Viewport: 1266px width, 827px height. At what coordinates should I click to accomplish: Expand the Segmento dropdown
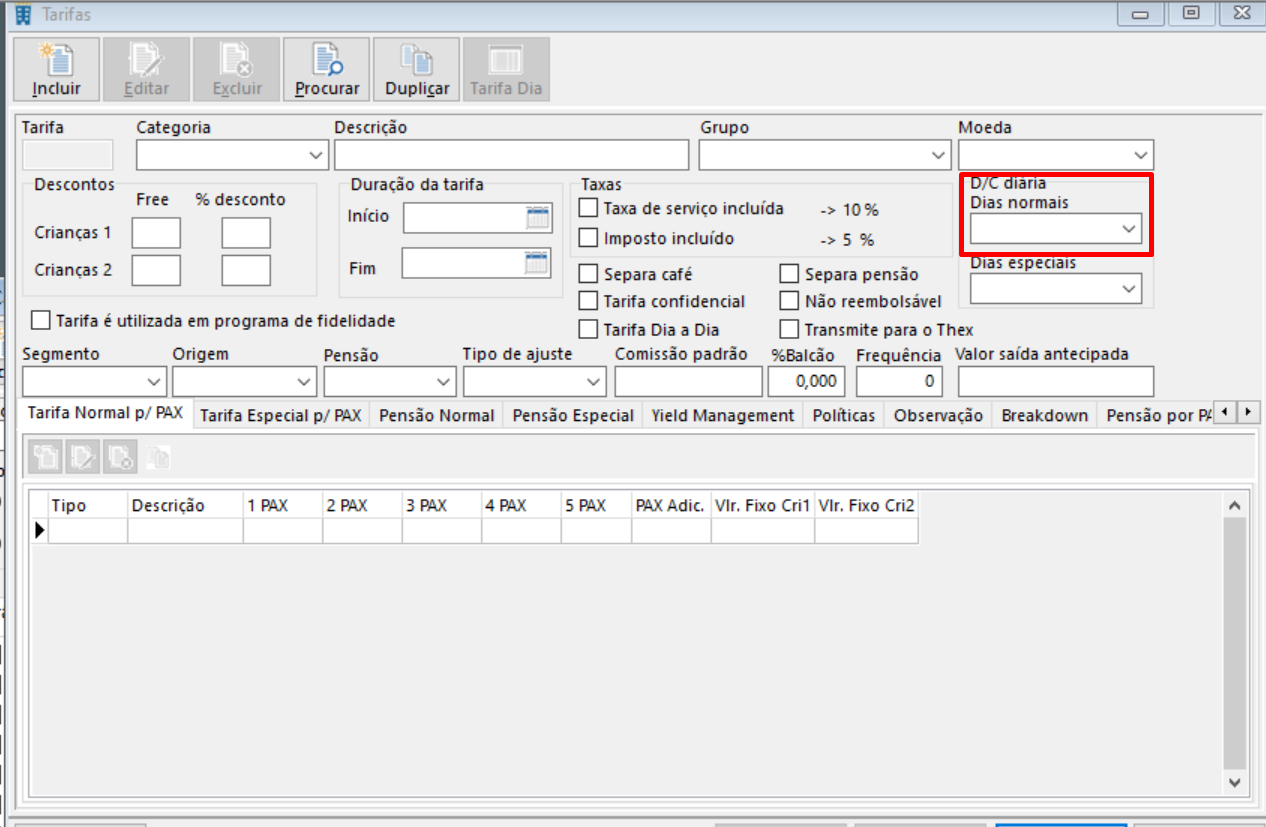click(154, 382)
